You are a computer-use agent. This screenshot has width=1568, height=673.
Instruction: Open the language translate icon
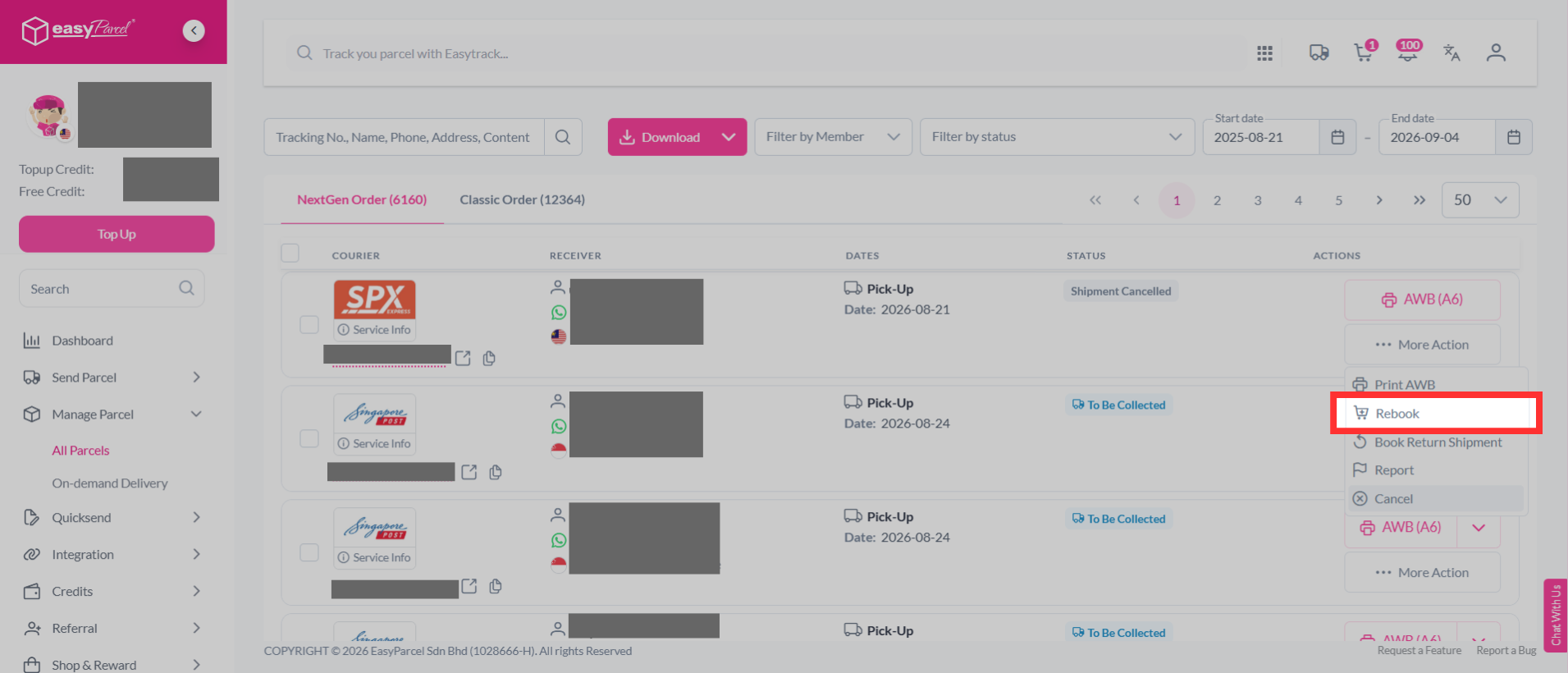[x=1451, y=53]
